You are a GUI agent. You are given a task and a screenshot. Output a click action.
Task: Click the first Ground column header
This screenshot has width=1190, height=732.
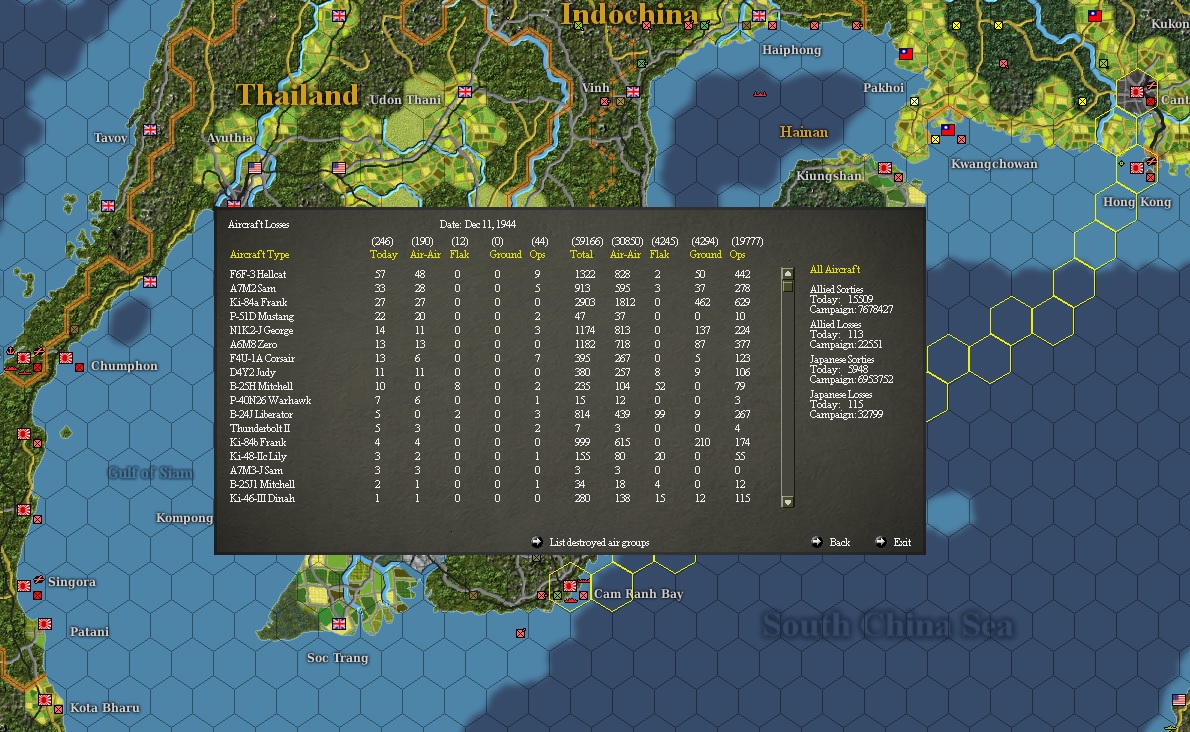point(505,255)
